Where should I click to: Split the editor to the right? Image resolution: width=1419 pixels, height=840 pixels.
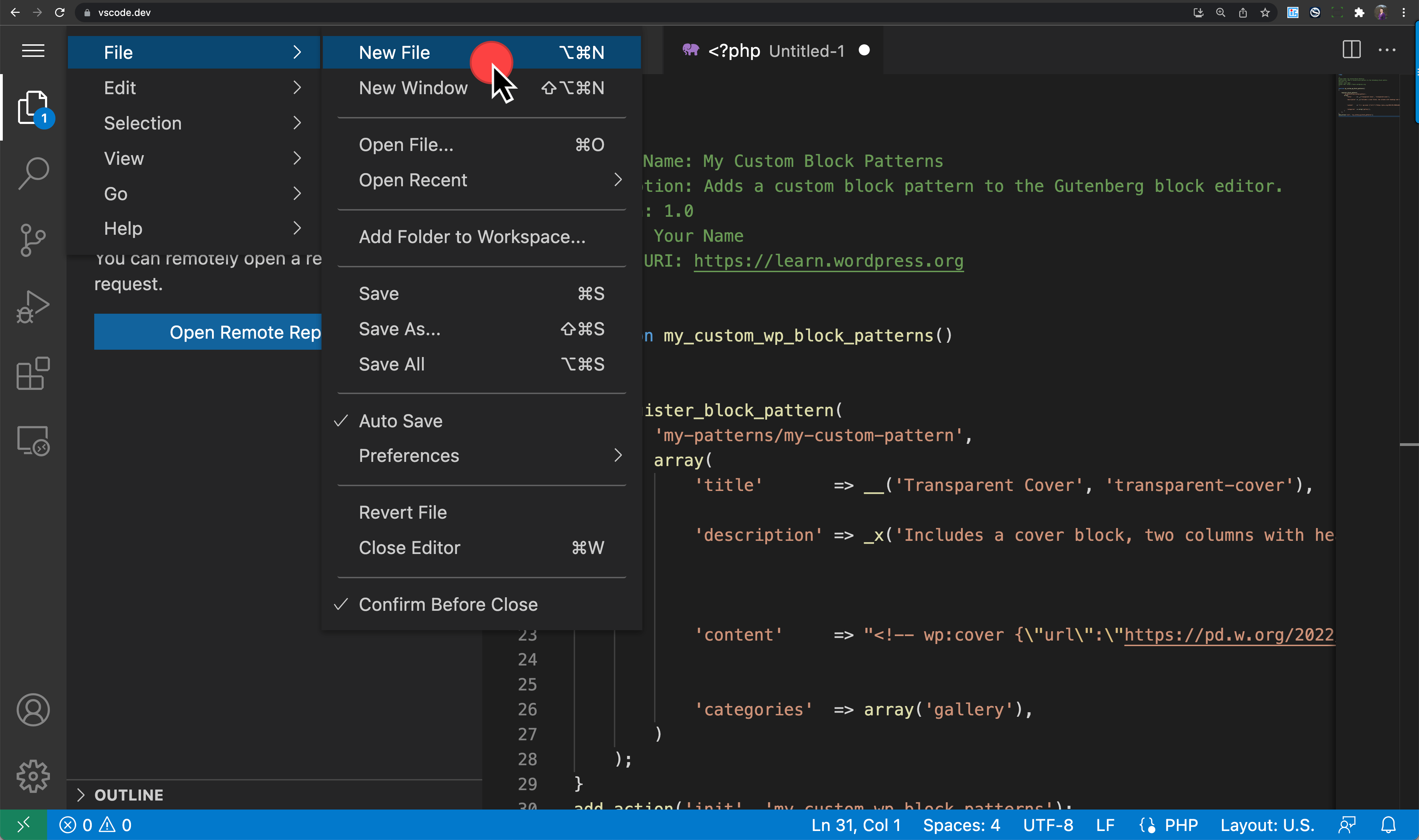pyautogui.click(x=1351, y=50)
